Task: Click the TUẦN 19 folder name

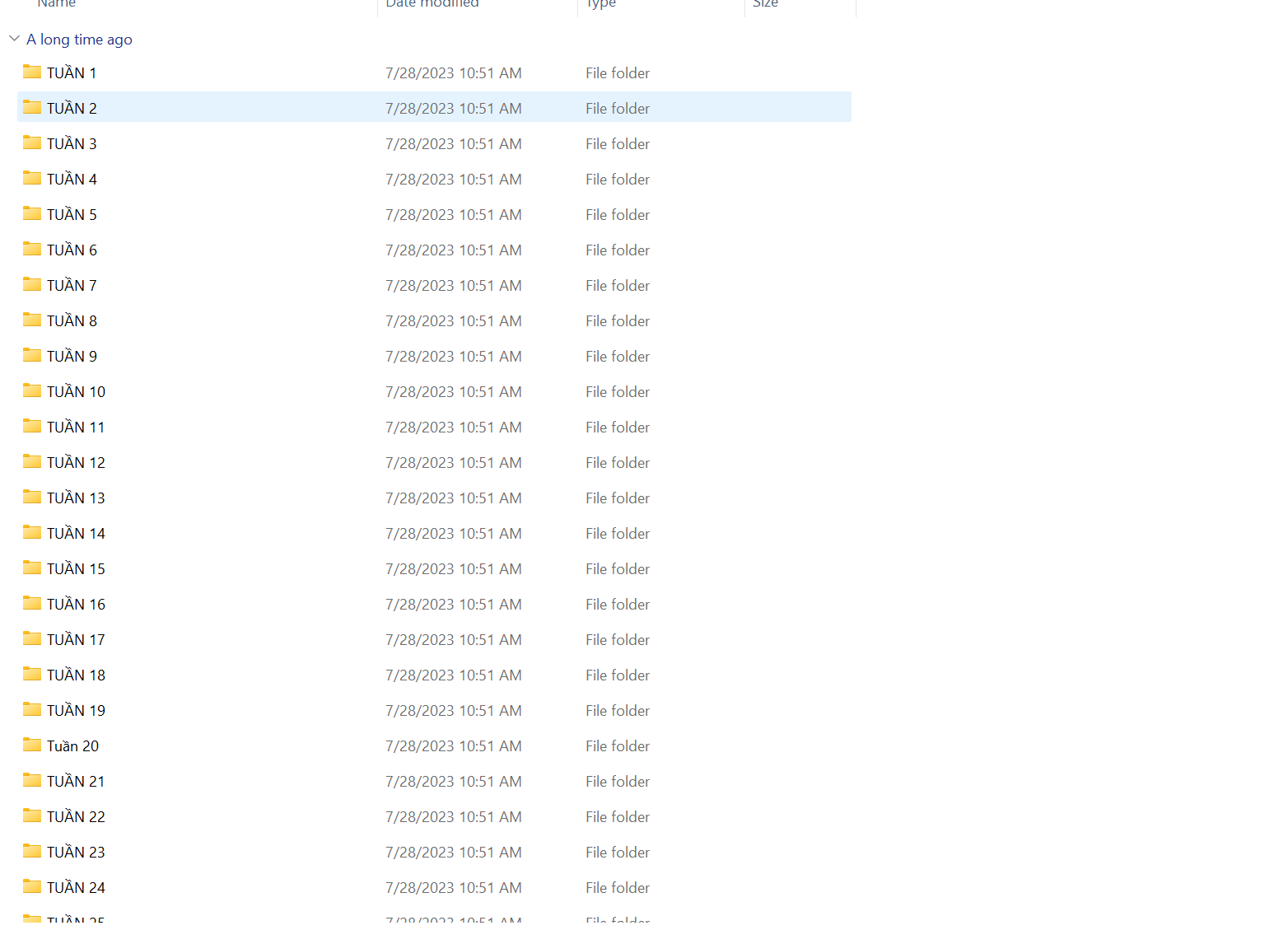Action: [x=76, y=711]
